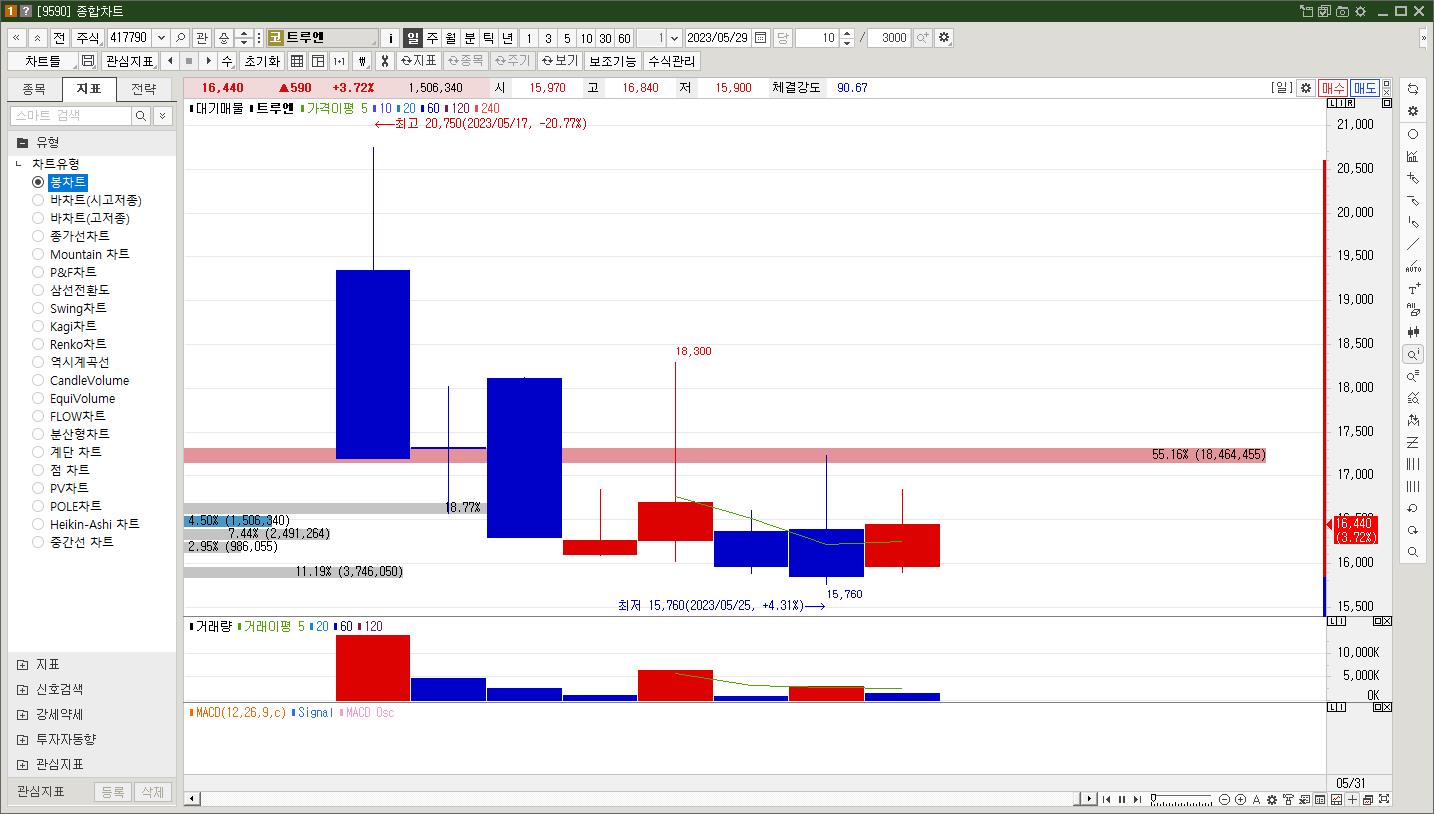Expand the 신호검색 tree section
The width and height of the screenshot is (1434, 814).
(x=22, y=689)
